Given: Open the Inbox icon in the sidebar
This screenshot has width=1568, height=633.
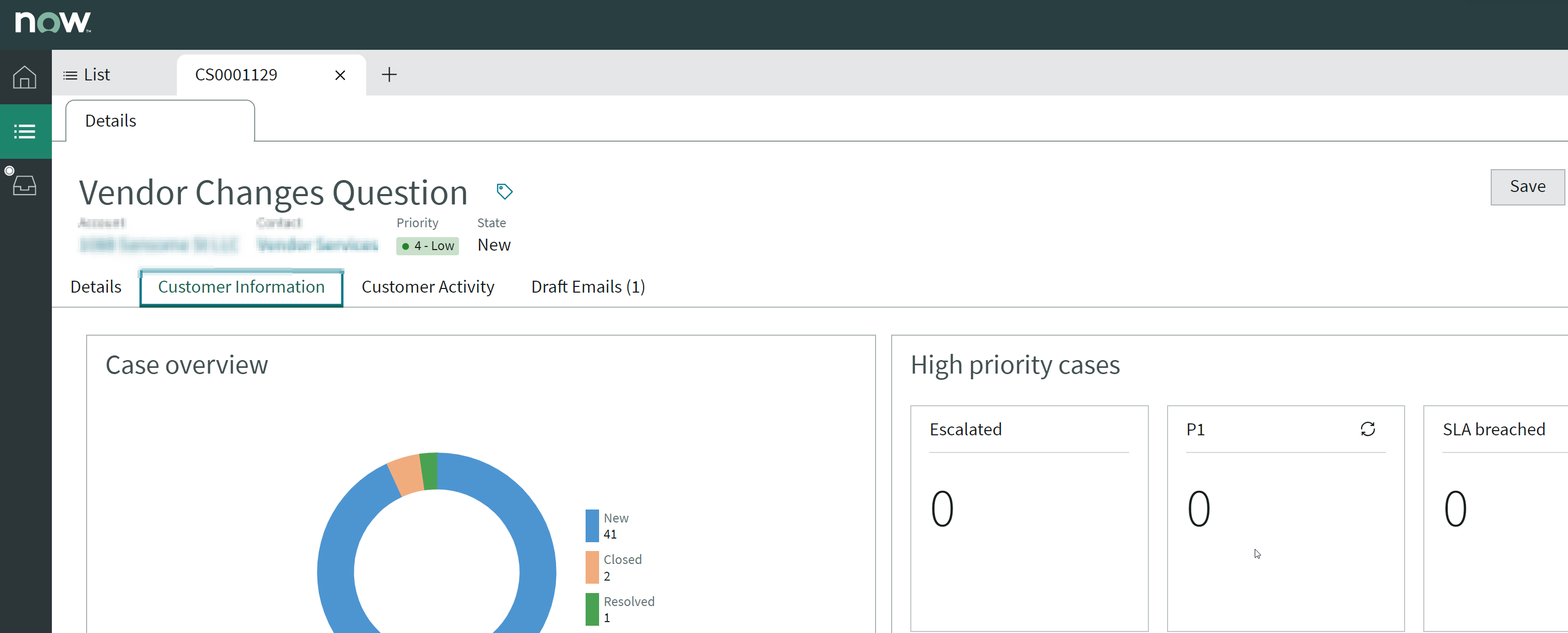Looking at the screenshot, I should pyautogui.click(x=23, y=184).
